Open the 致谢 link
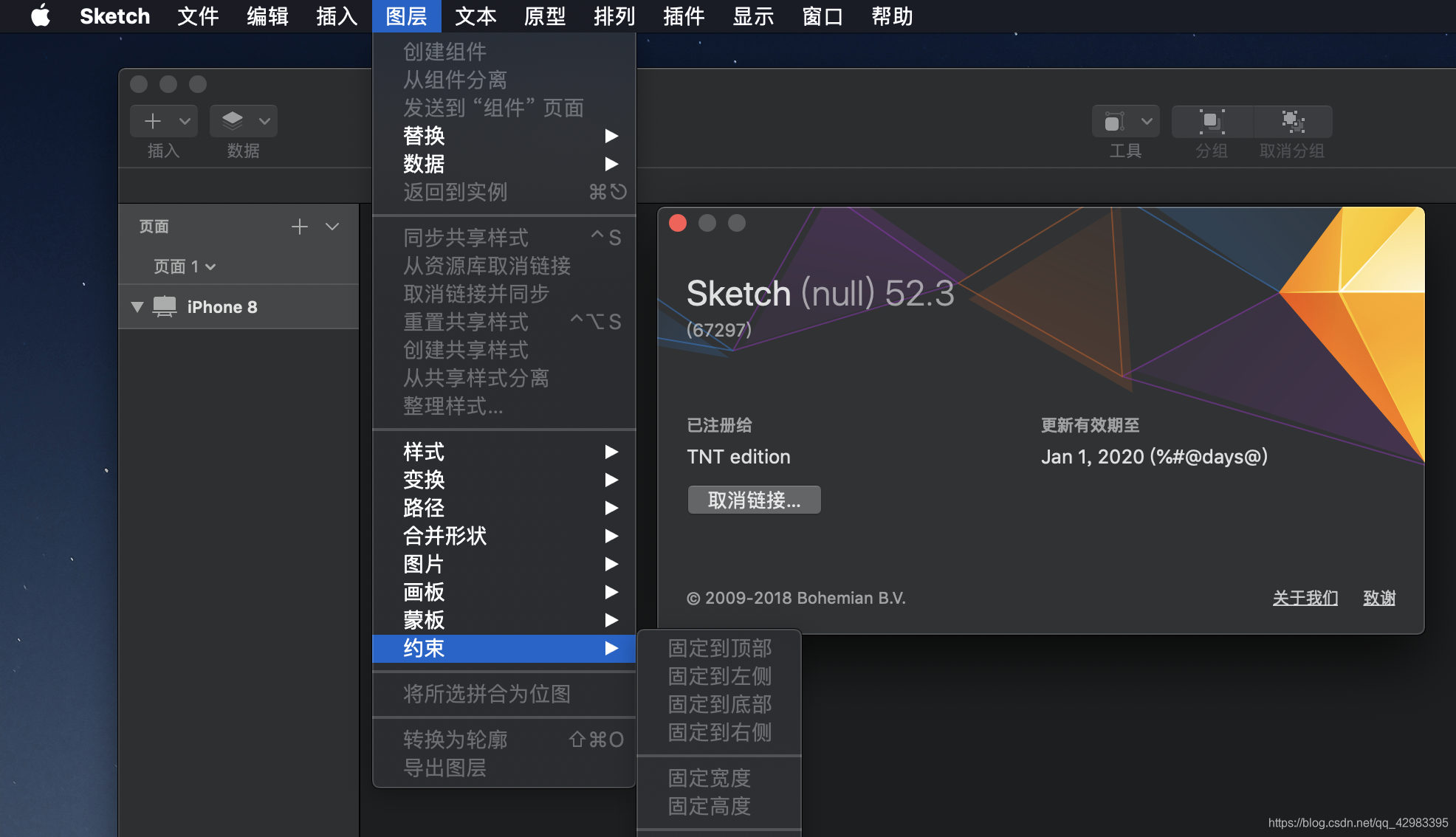1456x837 pixels. (1379, 598)
